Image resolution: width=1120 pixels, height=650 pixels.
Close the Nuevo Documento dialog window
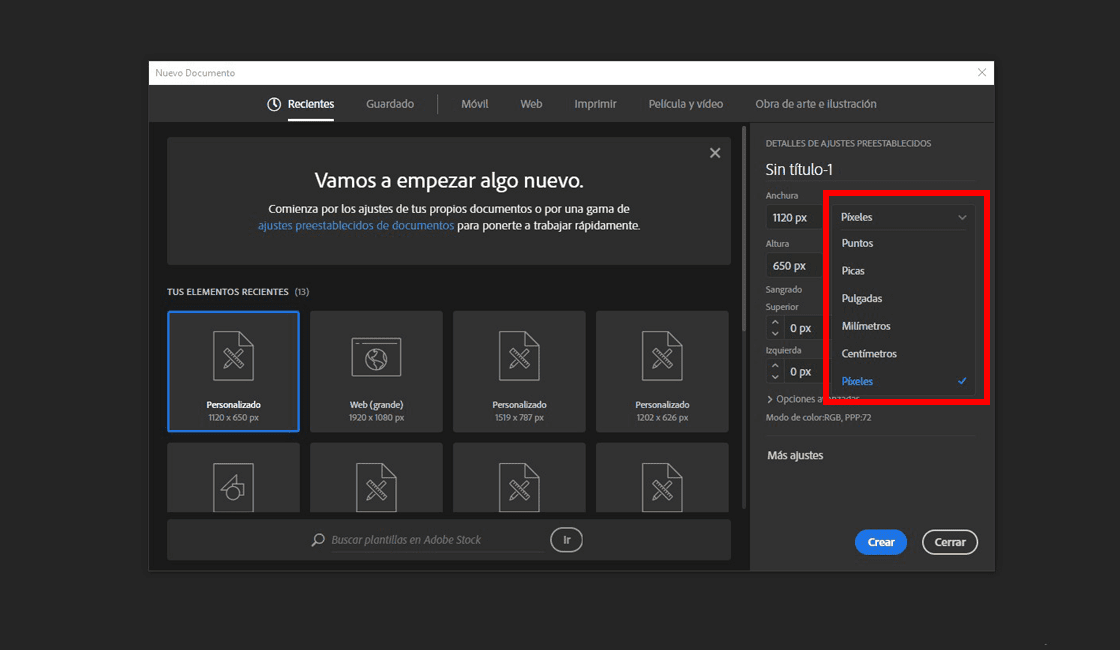point(982,73)
